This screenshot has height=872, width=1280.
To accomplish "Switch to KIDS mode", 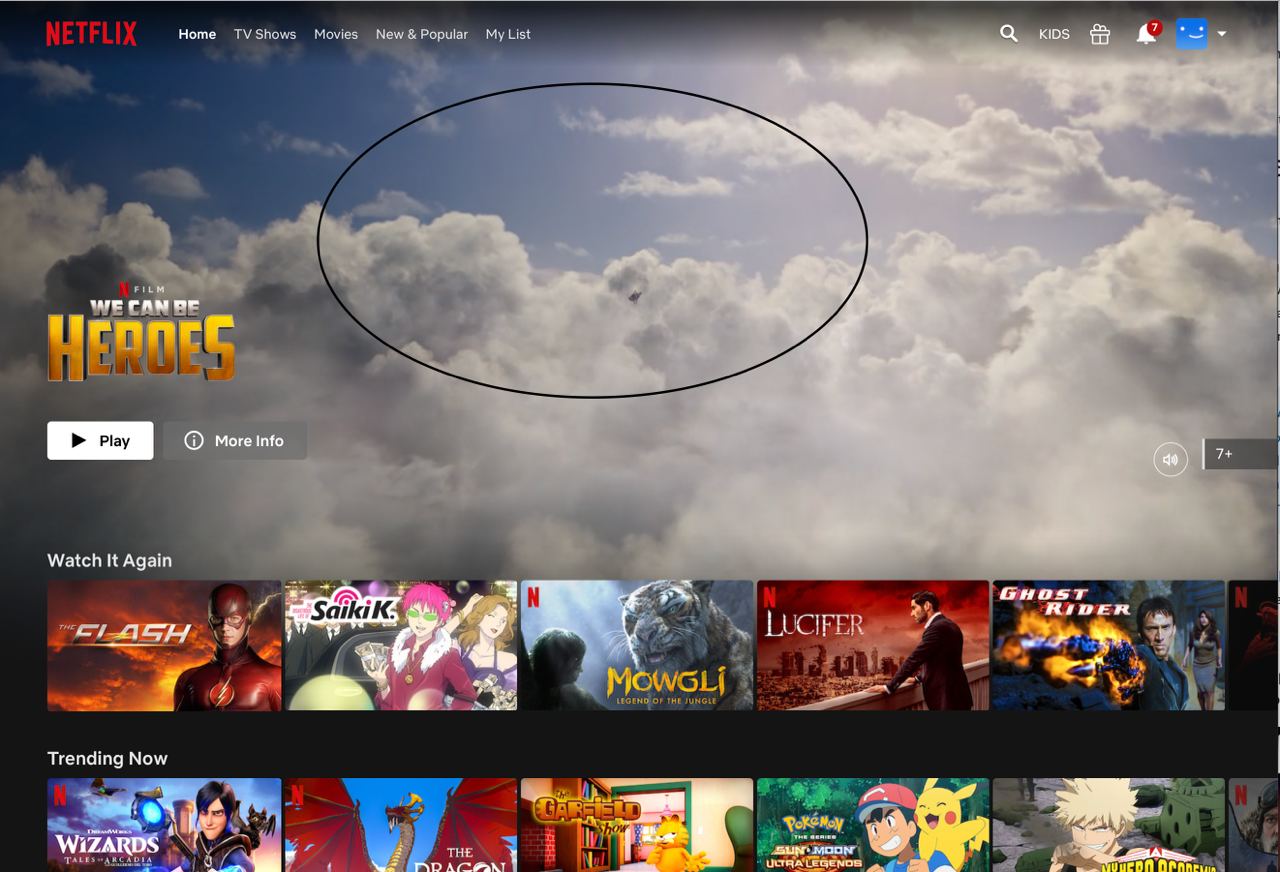I will tap(1054, 34).
